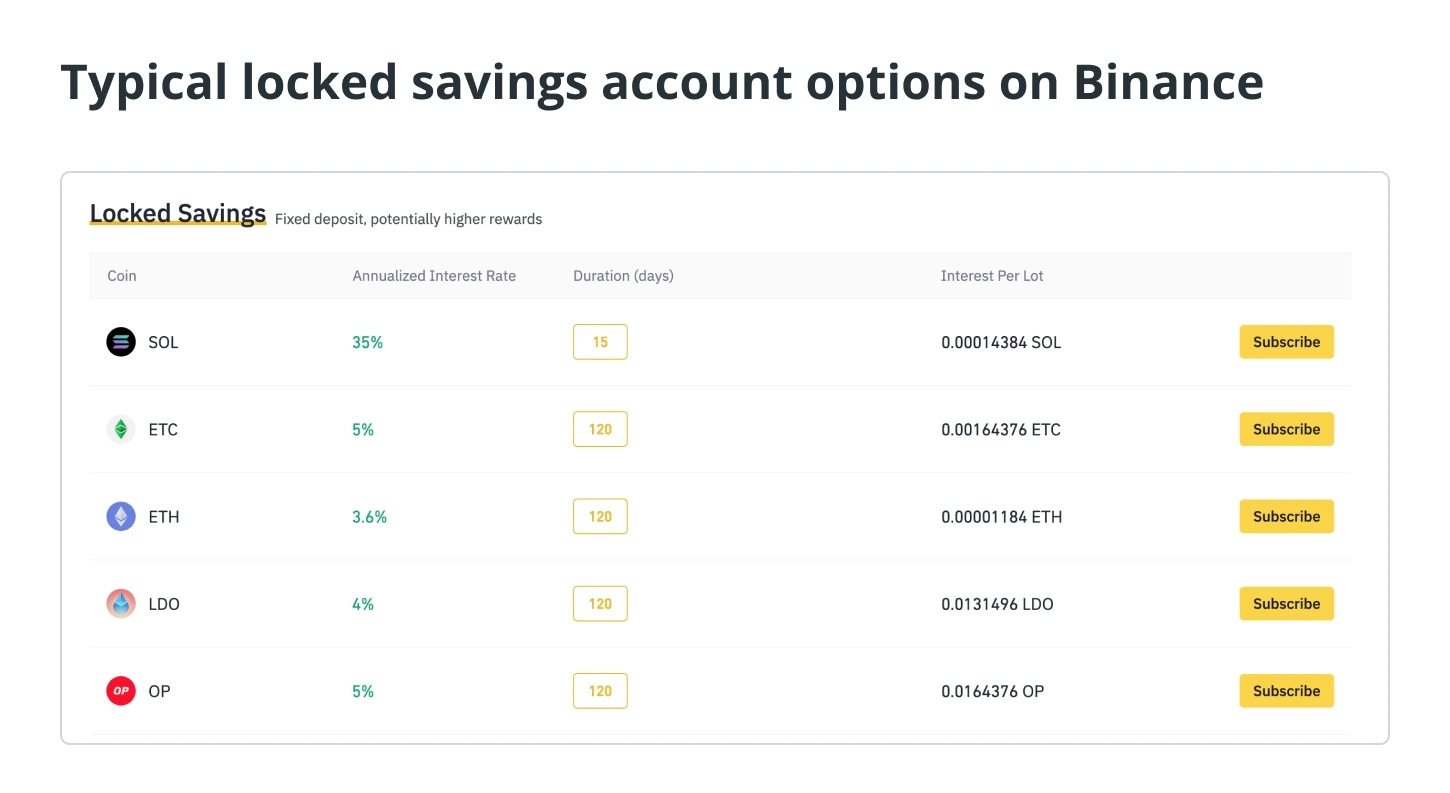
Task: Subscribe to OP locked savings
Action: click(1286, 691)
